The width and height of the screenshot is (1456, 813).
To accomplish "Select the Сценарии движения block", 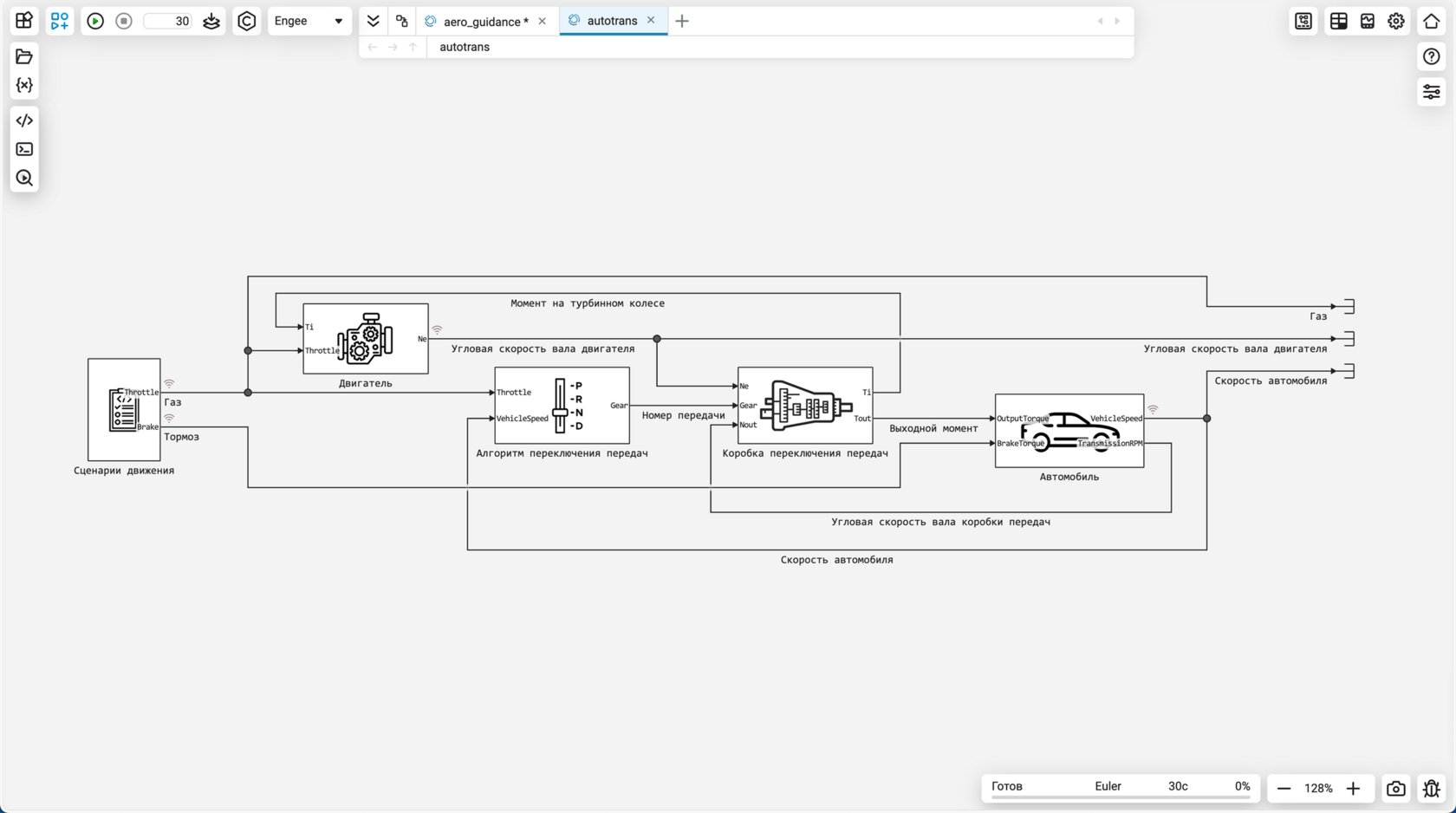I will [124, 409].
